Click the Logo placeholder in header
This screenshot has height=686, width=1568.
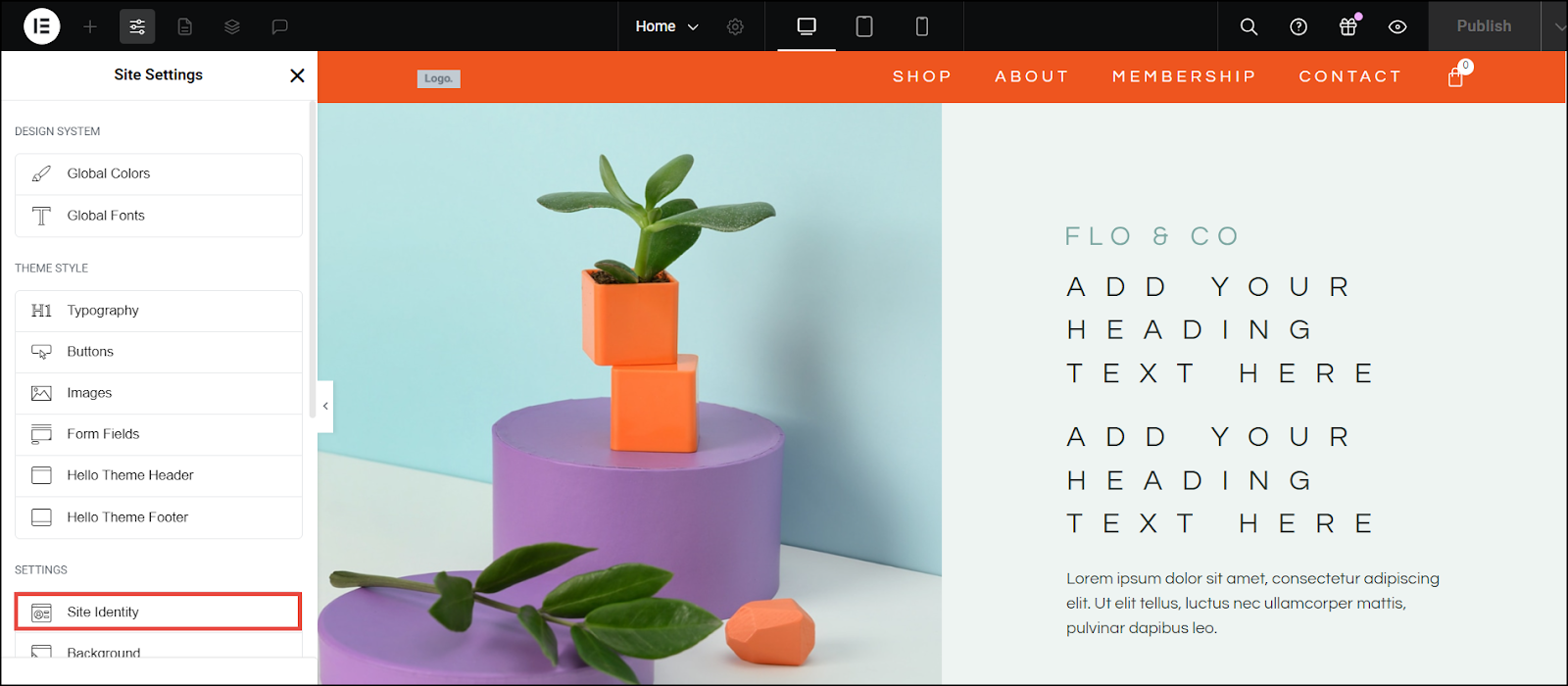coord(438,78)
